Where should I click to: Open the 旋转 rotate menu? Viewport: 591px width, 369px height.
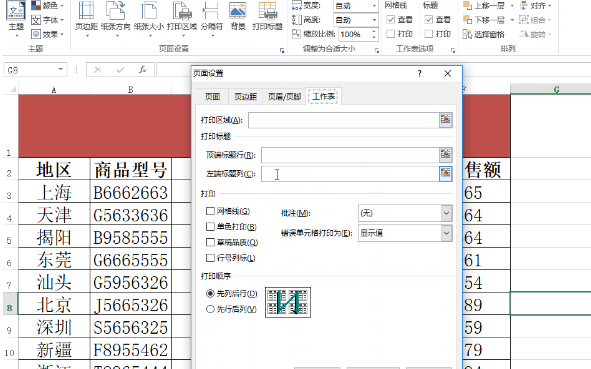click(x=536, y=34)
